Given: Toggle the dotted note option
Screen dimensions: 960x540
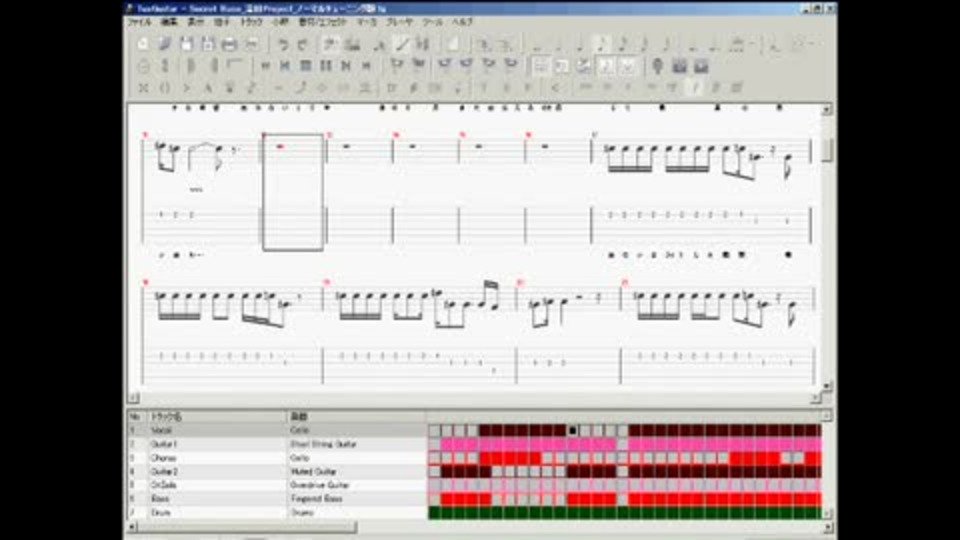Looking at the screenshot, I should (693, 44).
